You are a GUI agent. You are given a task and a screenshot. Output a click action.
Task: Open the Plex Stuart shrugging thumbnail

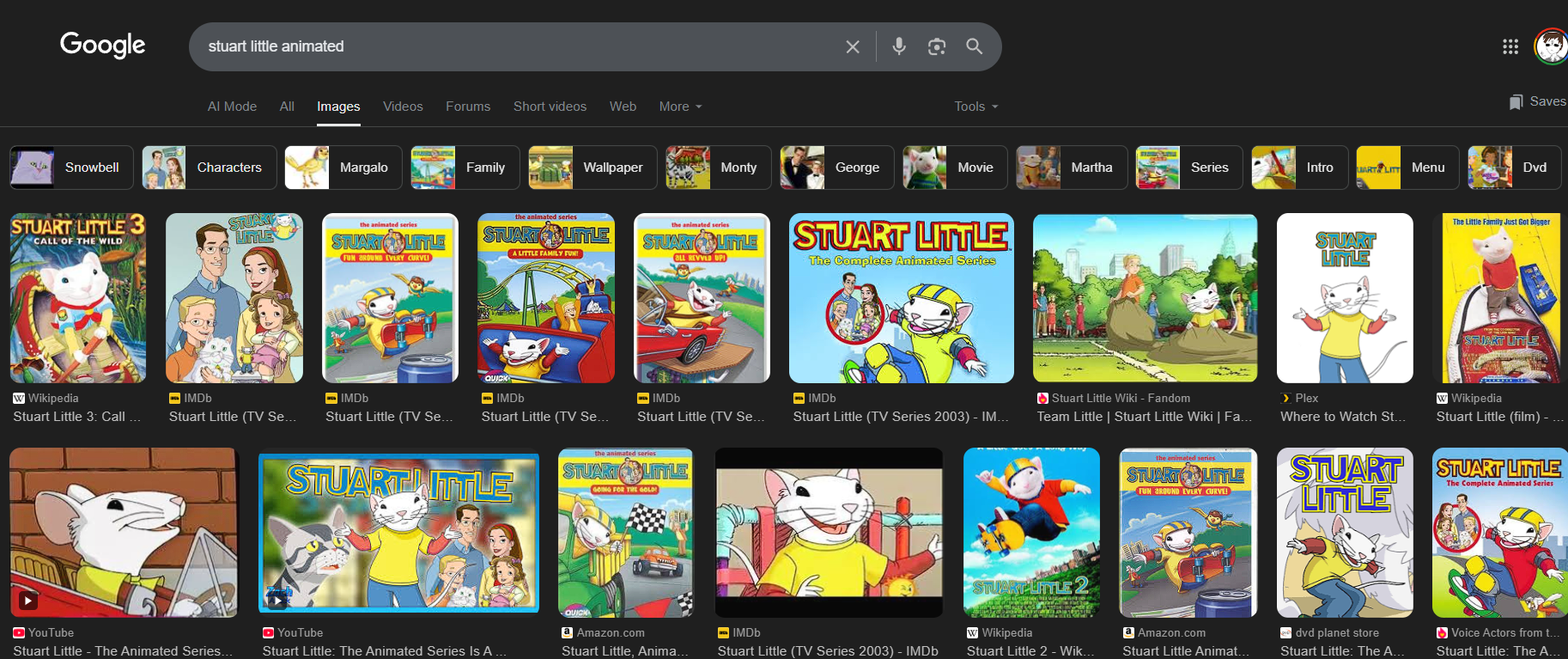1345,298
